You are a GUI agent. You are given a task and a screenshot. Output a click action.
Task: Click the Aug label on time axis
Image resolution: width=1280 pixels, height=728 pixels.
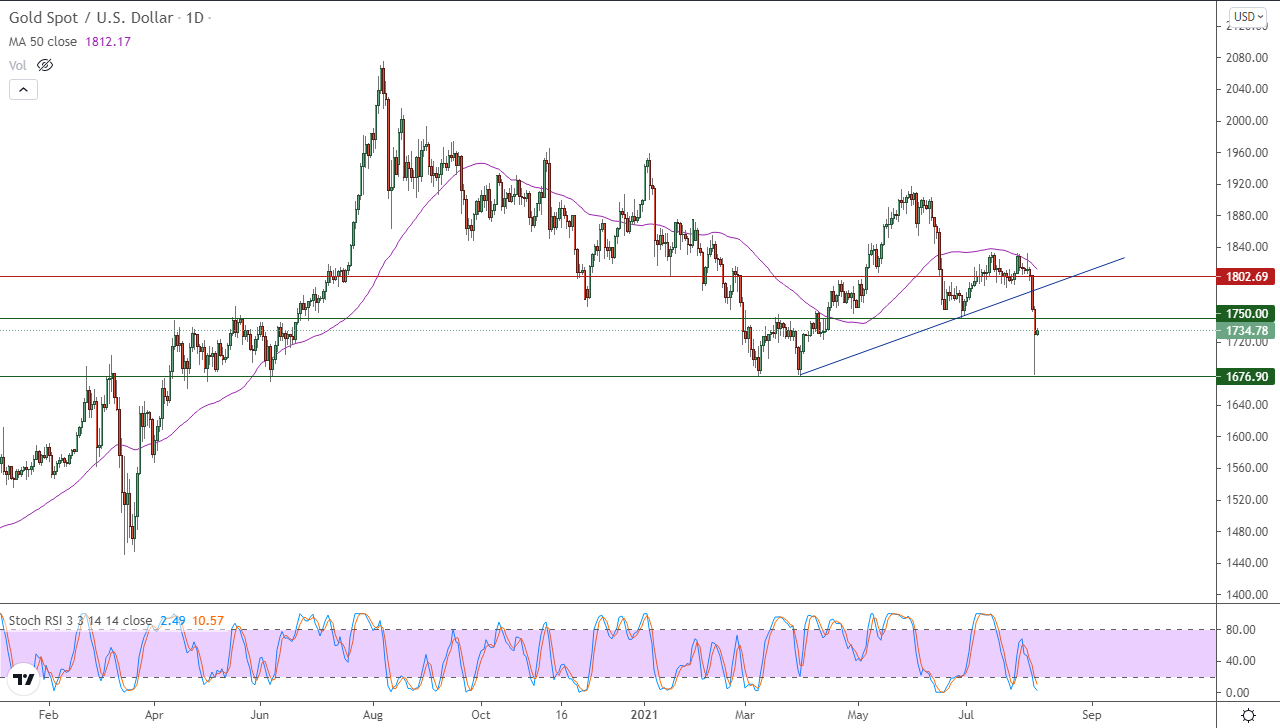click(x=373, y=715)
